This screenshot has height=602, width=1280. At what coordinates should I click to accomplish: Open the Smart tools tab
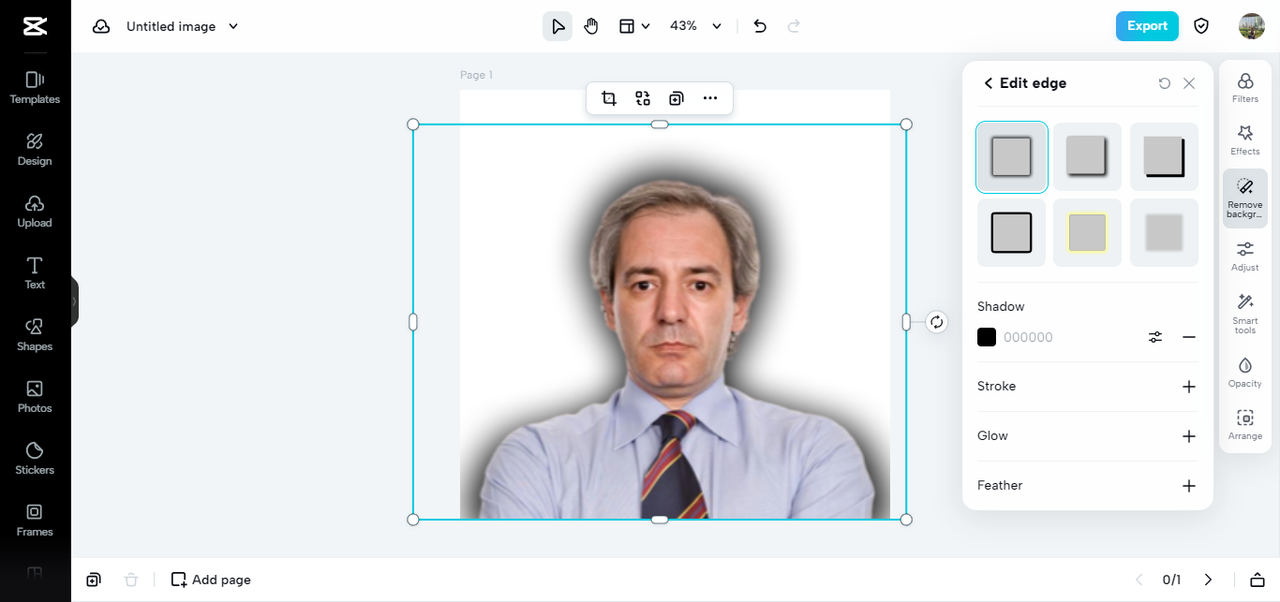click(x=1245, y=314)
